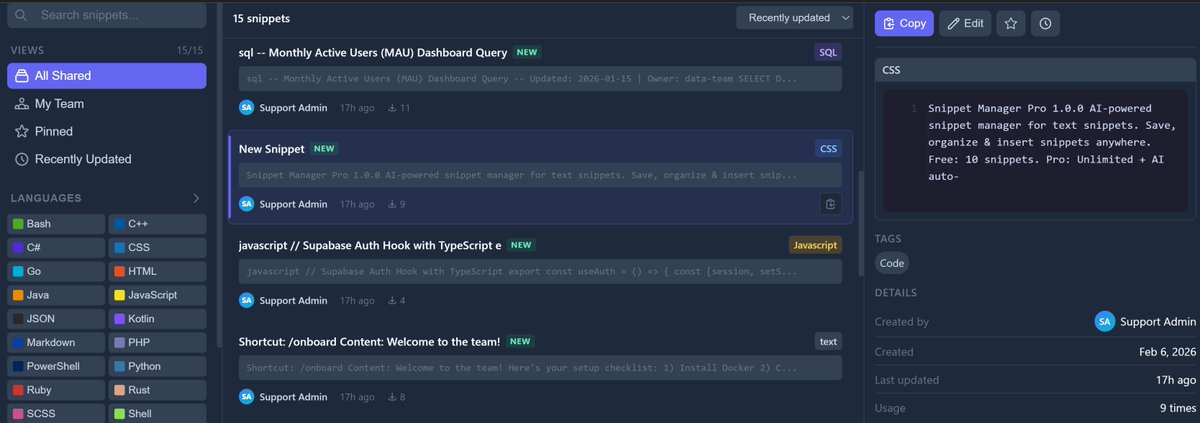Screen dimensions: 1200x423
Task: Filter by CSS language
Action: [x=157, y=248]
